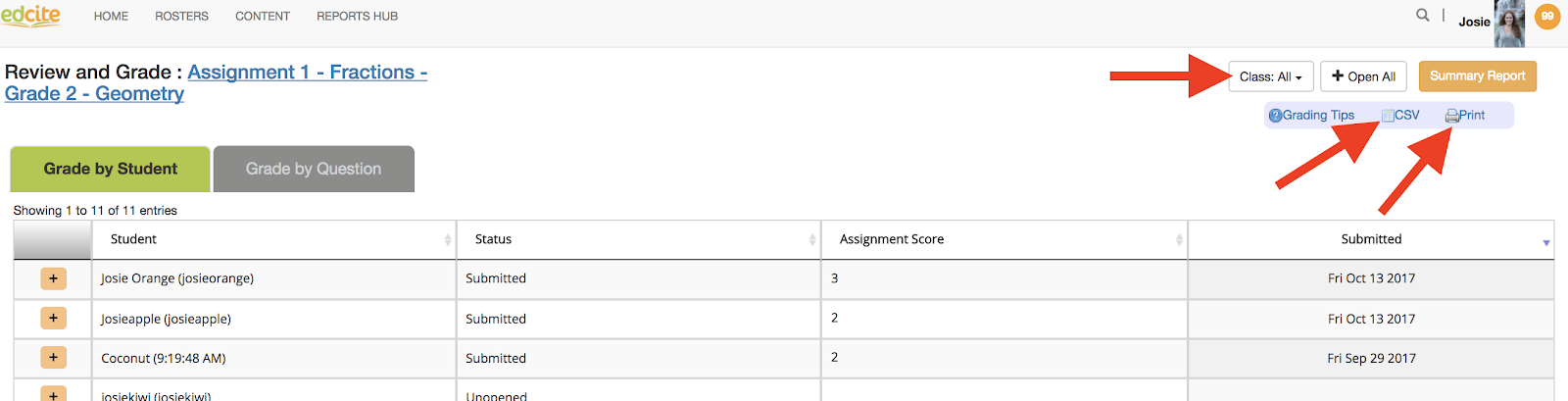1568x401 pixels.
Task: Expand Coconut's row with plus button
Action: click(x=53, y=357)
